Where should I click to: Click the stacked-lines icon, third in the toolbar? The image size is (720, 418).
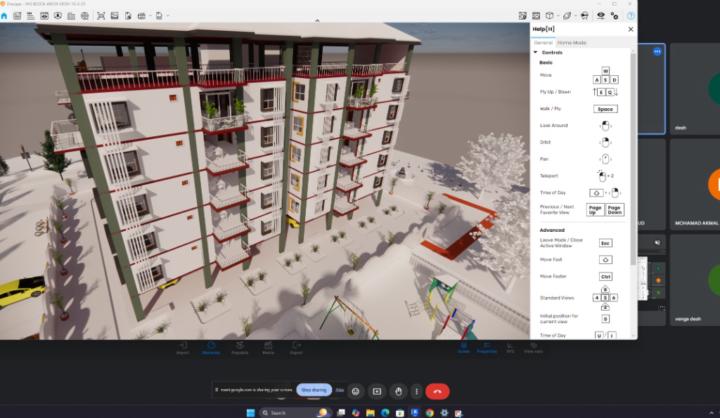click(x=31, y=16)
